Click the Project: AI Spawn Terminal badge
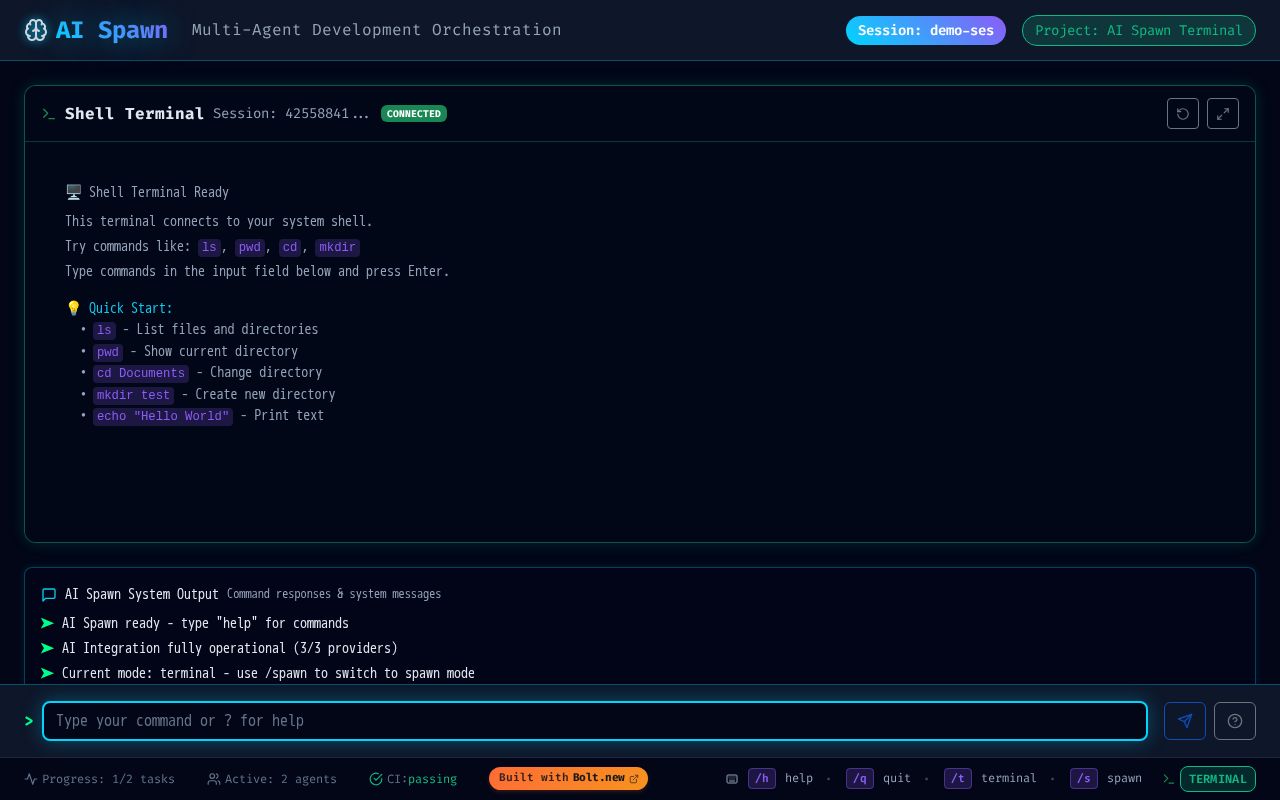Viewport: 1280px width, 800px height. 1139,30
